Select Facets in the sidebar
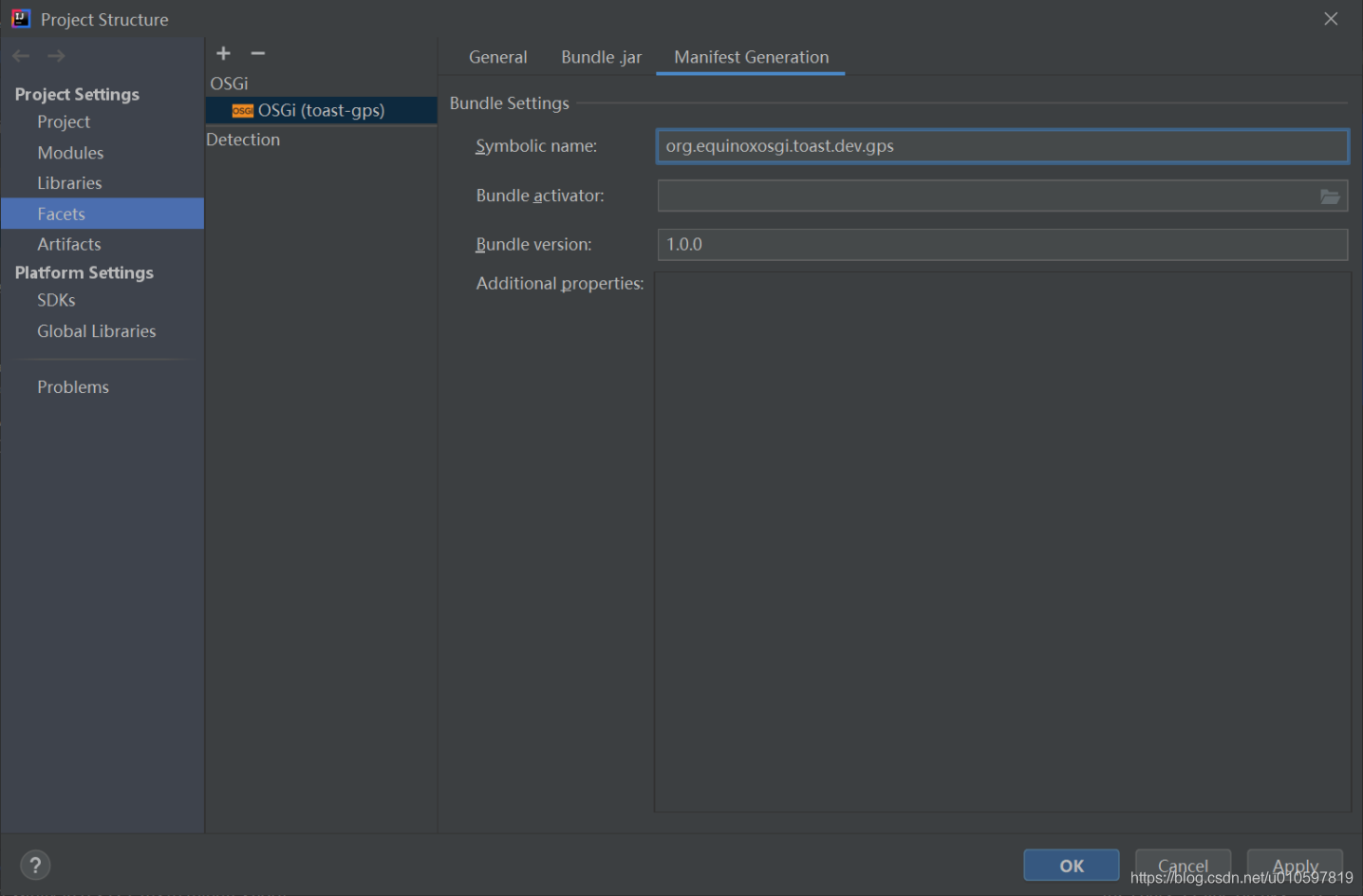This screenshot has width=1363, height=896. coord(103,214)
